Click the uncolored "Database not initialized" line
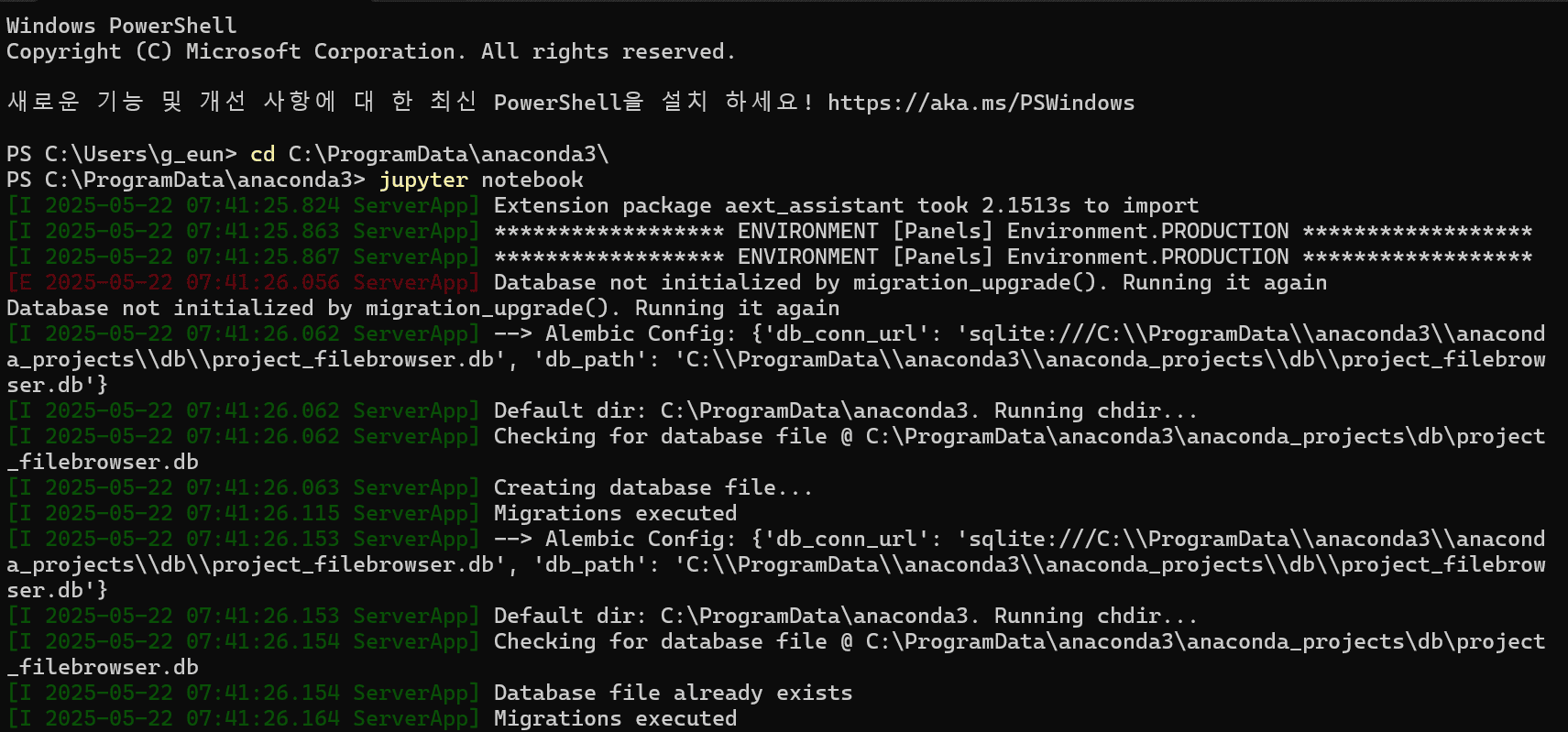 (x=422, y=308)
